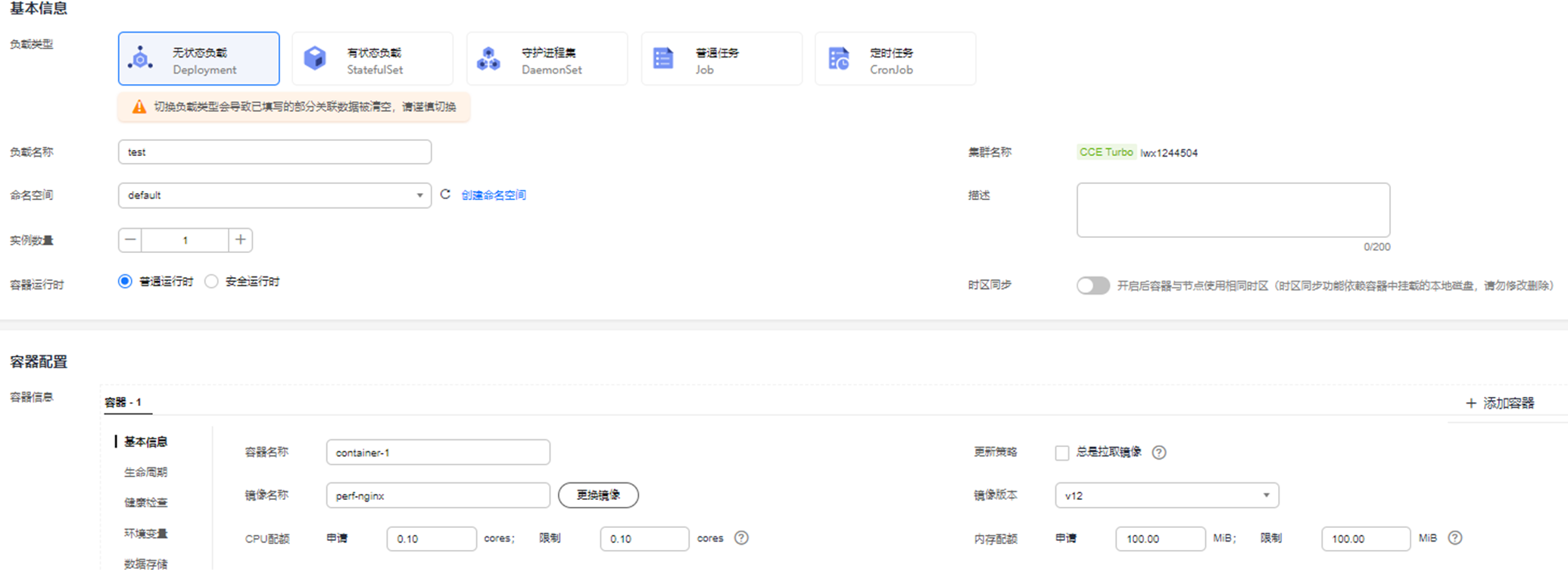
Task: Open the 命名空间 default dropdown
Action: pyautogui.click(x=275, y=195)
